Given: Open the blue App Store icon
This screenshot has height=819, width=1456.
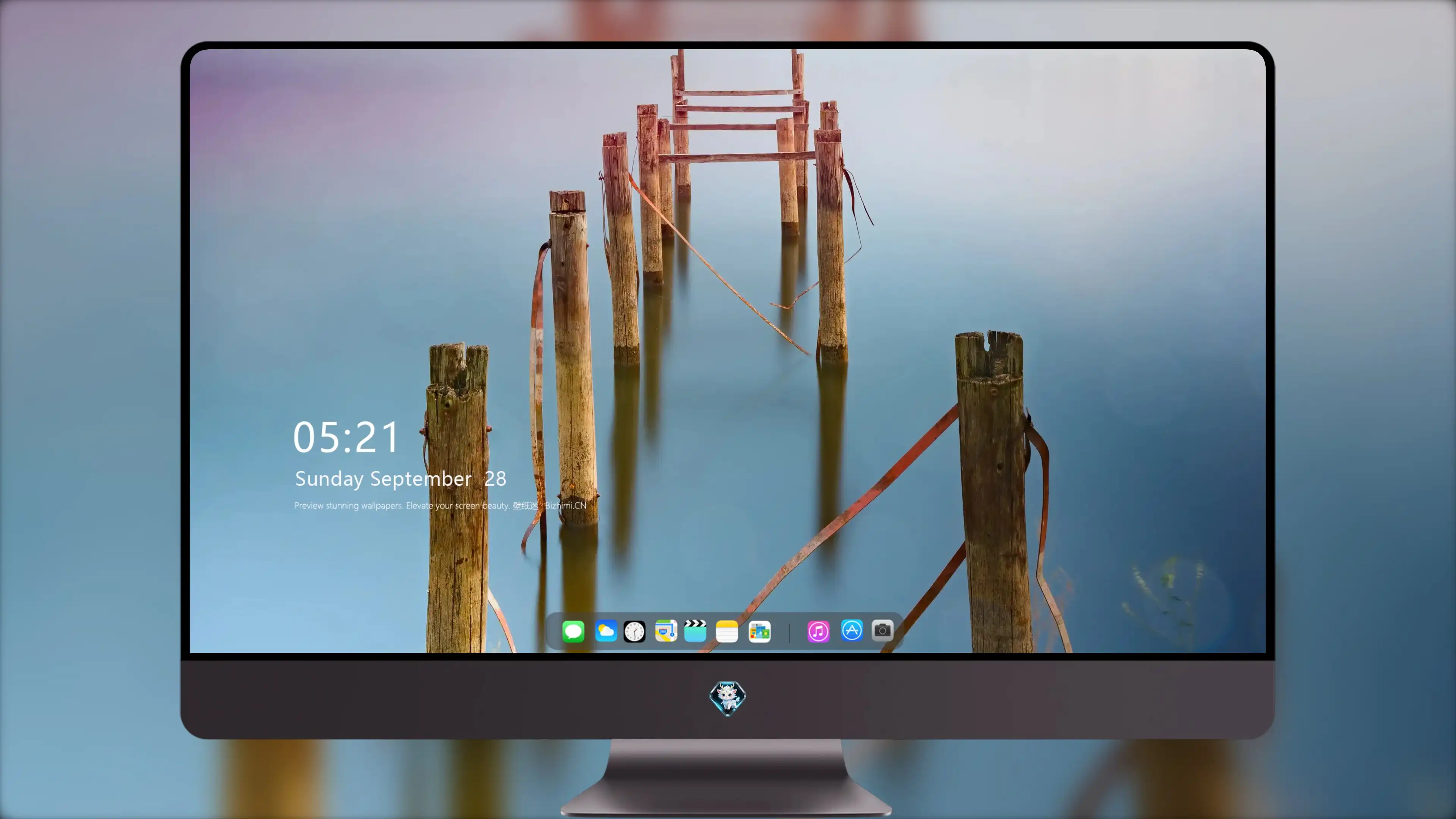Looking at the screenshot, I should click(852, 630).
